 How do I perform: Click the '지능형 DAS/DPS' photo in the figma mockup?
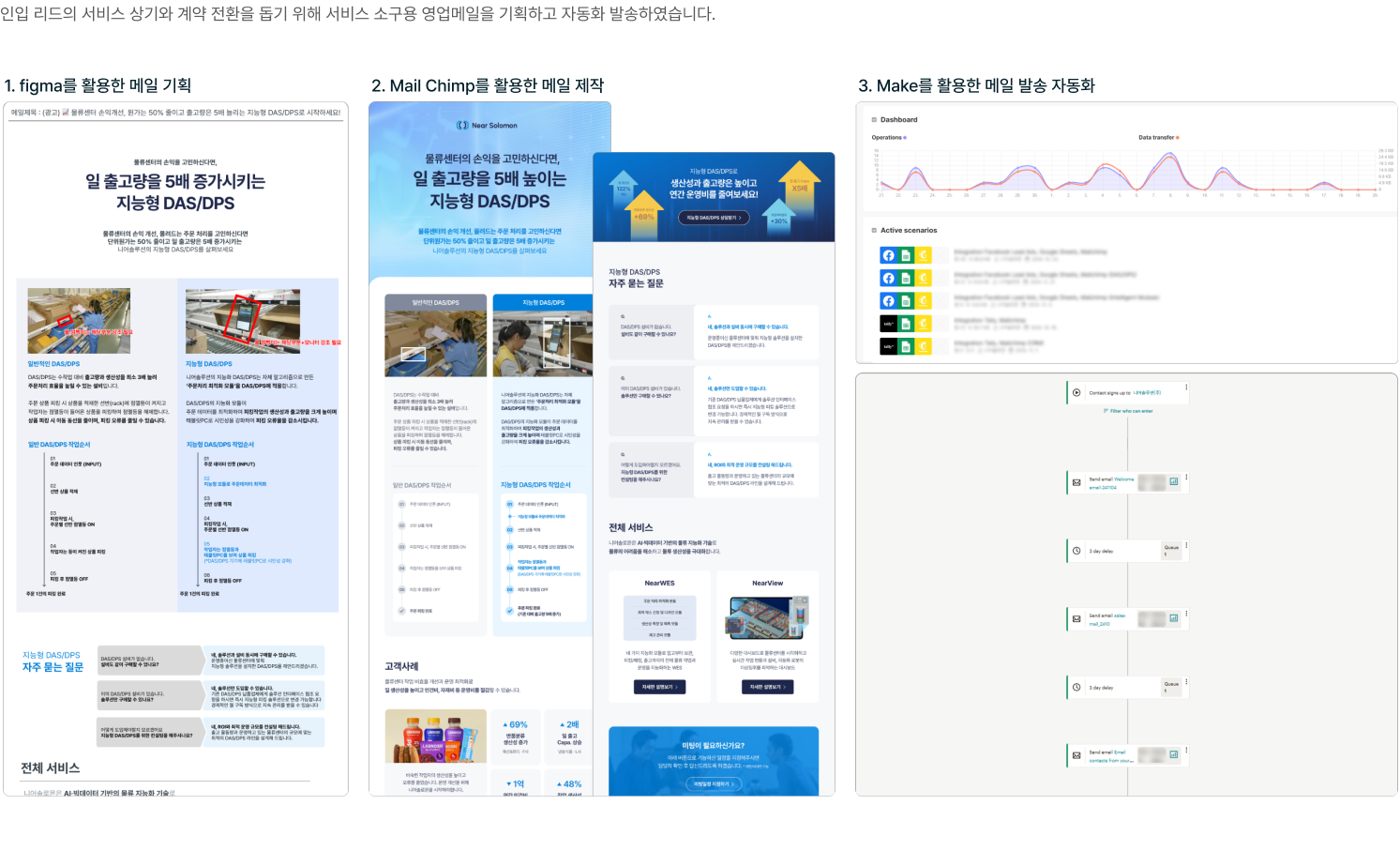pyautogui.click(x=243, y=321)
